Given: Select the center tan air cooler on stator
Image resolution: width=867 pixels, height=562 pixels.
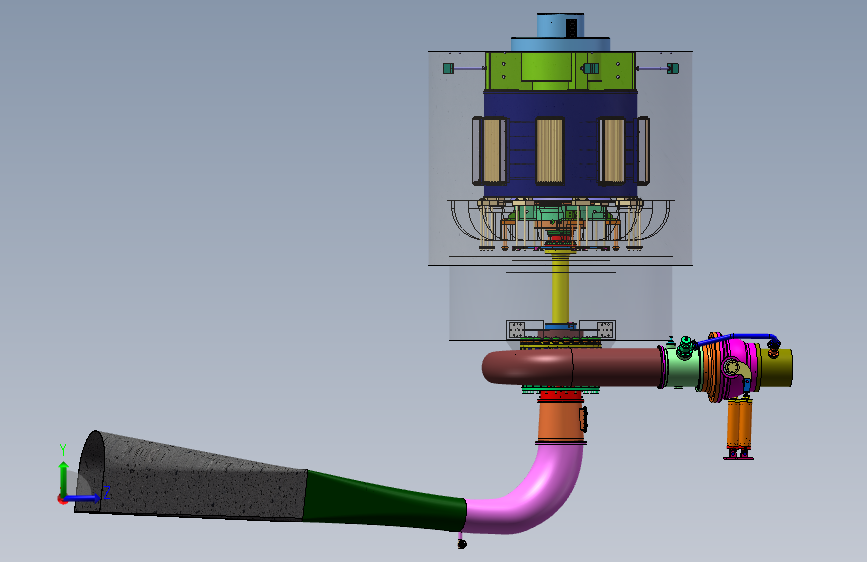Looking at the screenshot, I should point(549,150).
